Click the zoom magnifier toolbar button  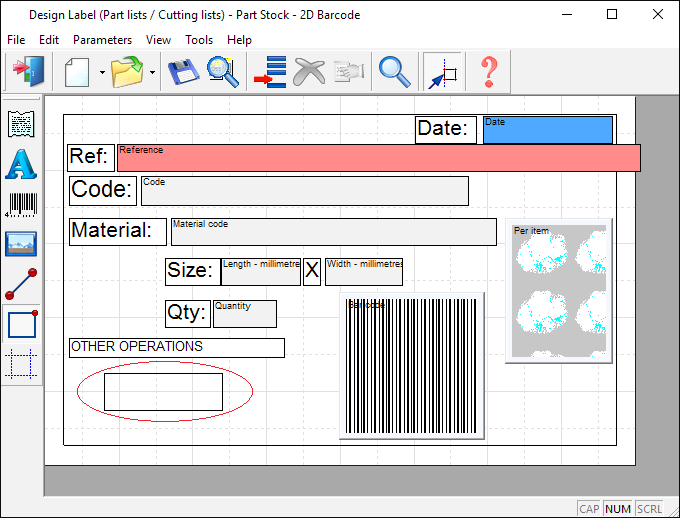click(x=394, y=72)
